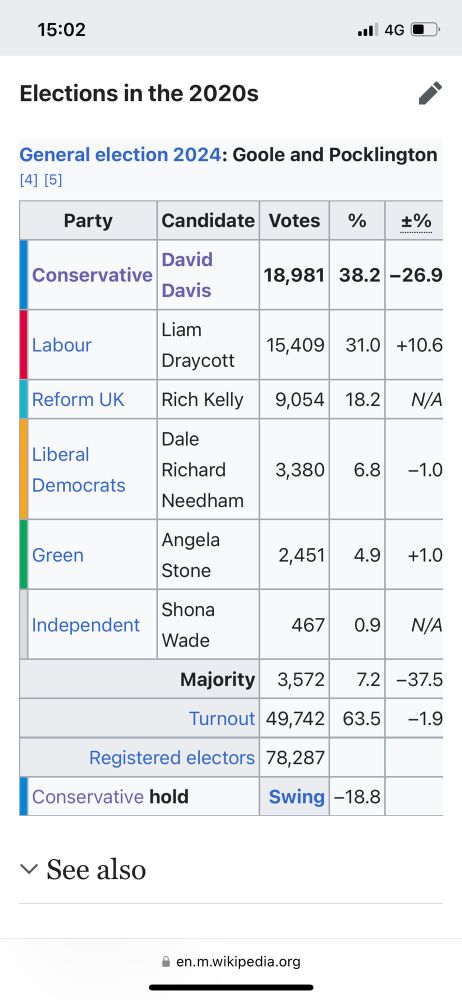Open the Turnout link
The image size is (462, 1000).
pos(221,719)
